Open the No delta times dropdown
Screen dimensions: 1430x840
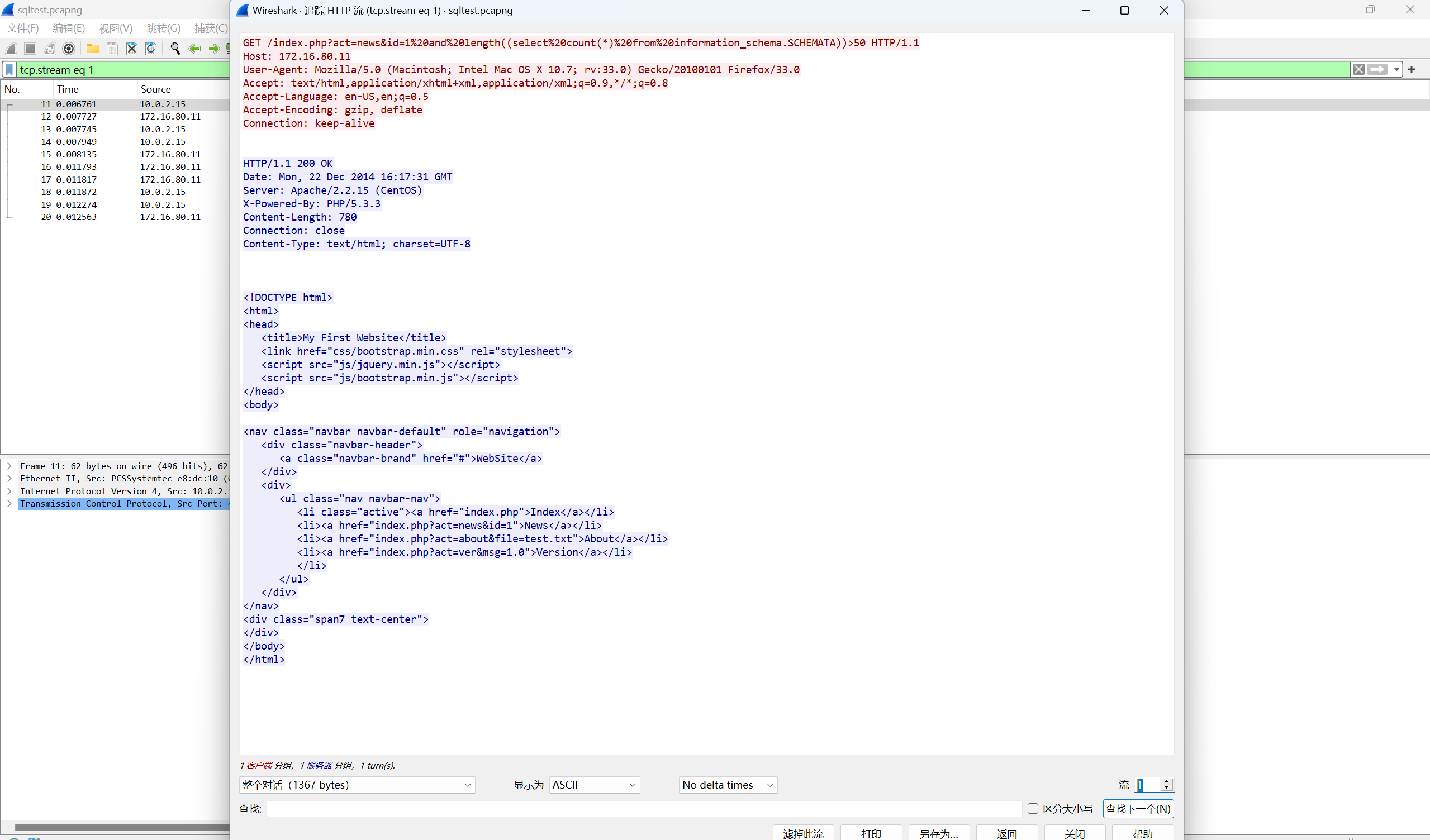point(728,785)
